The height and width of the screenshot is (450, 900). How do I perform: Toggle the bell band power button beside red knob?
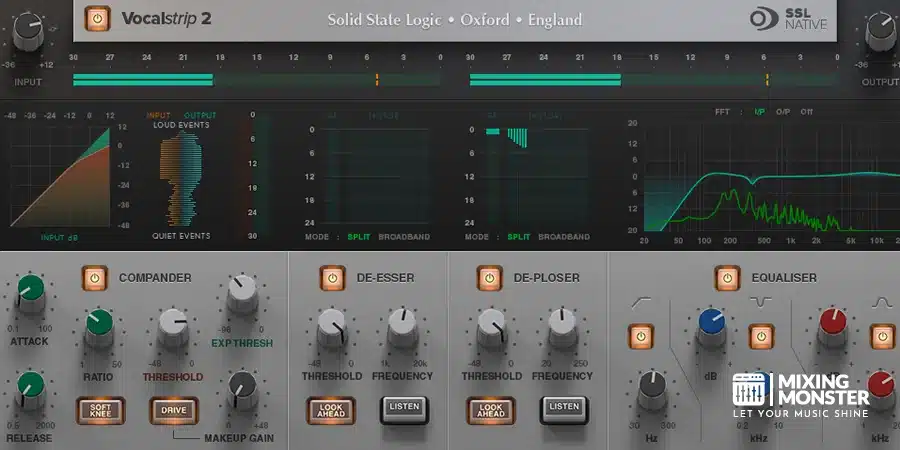pyautogui.click(x=883, y=336)
